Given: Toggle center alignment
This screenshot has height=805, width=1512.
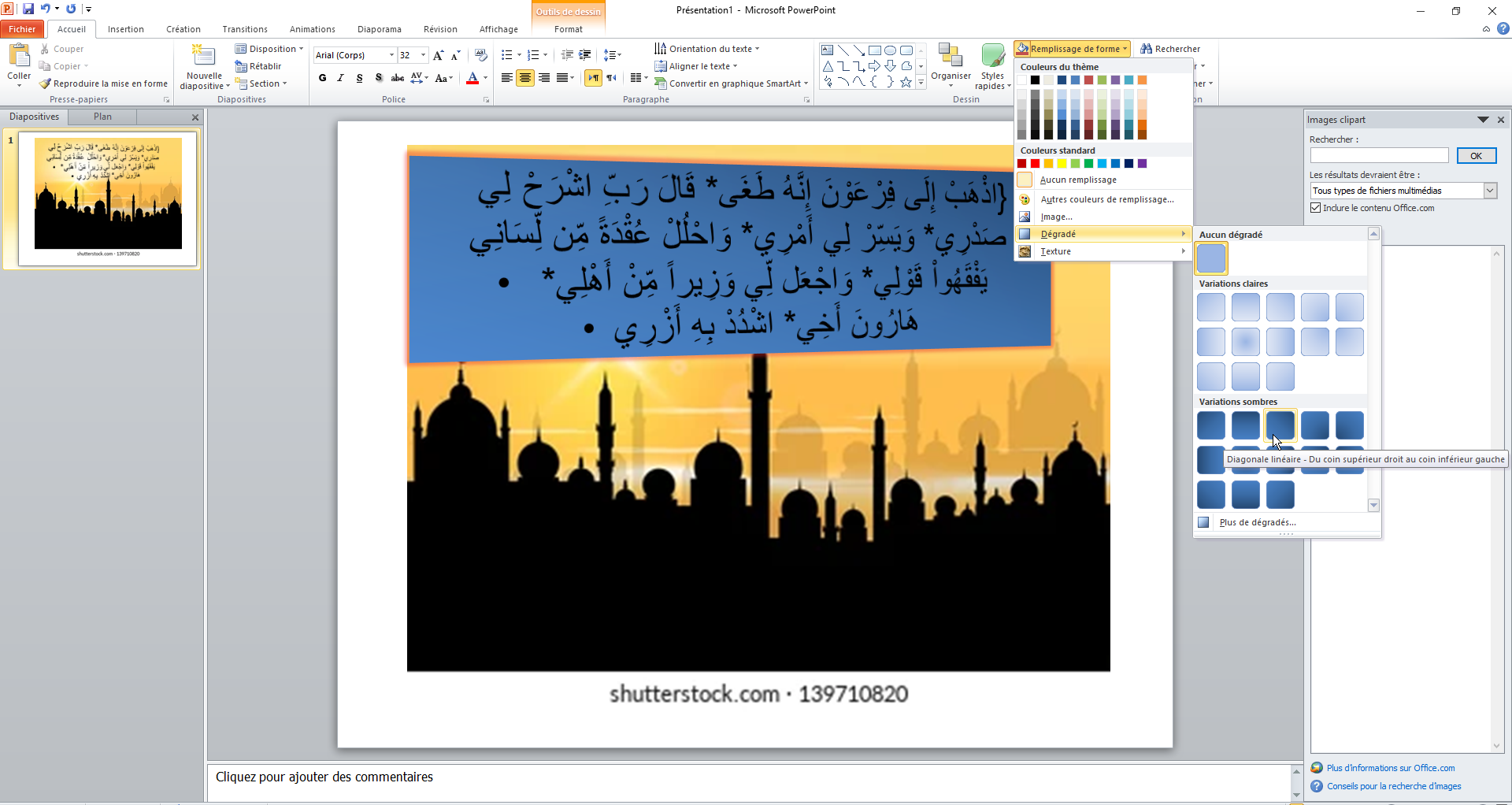Looking at the screenshot, I should pyautogui.click(x=525, y=78).
